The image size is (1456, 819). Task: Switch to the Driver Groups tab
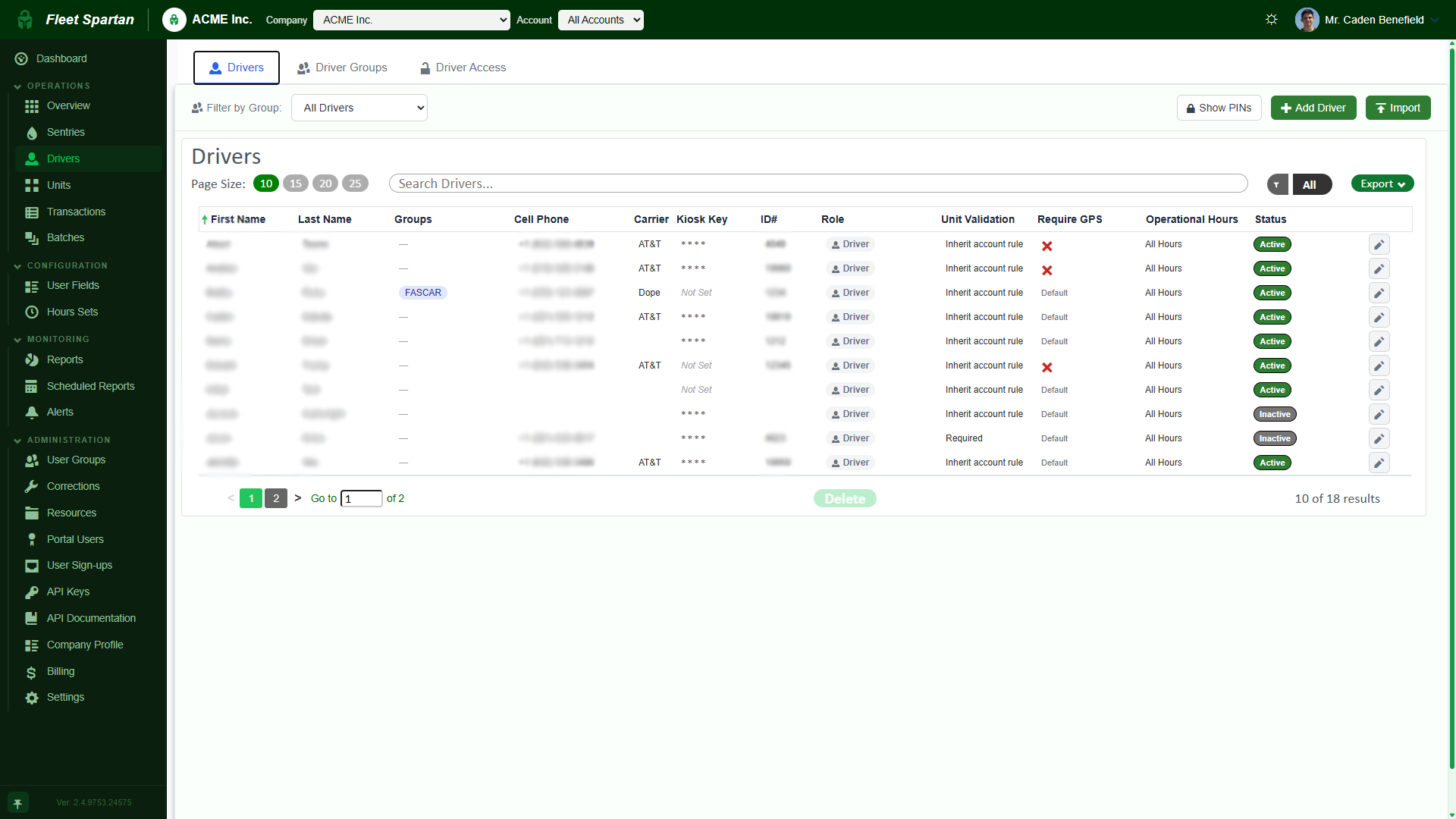tap(343, 67)
